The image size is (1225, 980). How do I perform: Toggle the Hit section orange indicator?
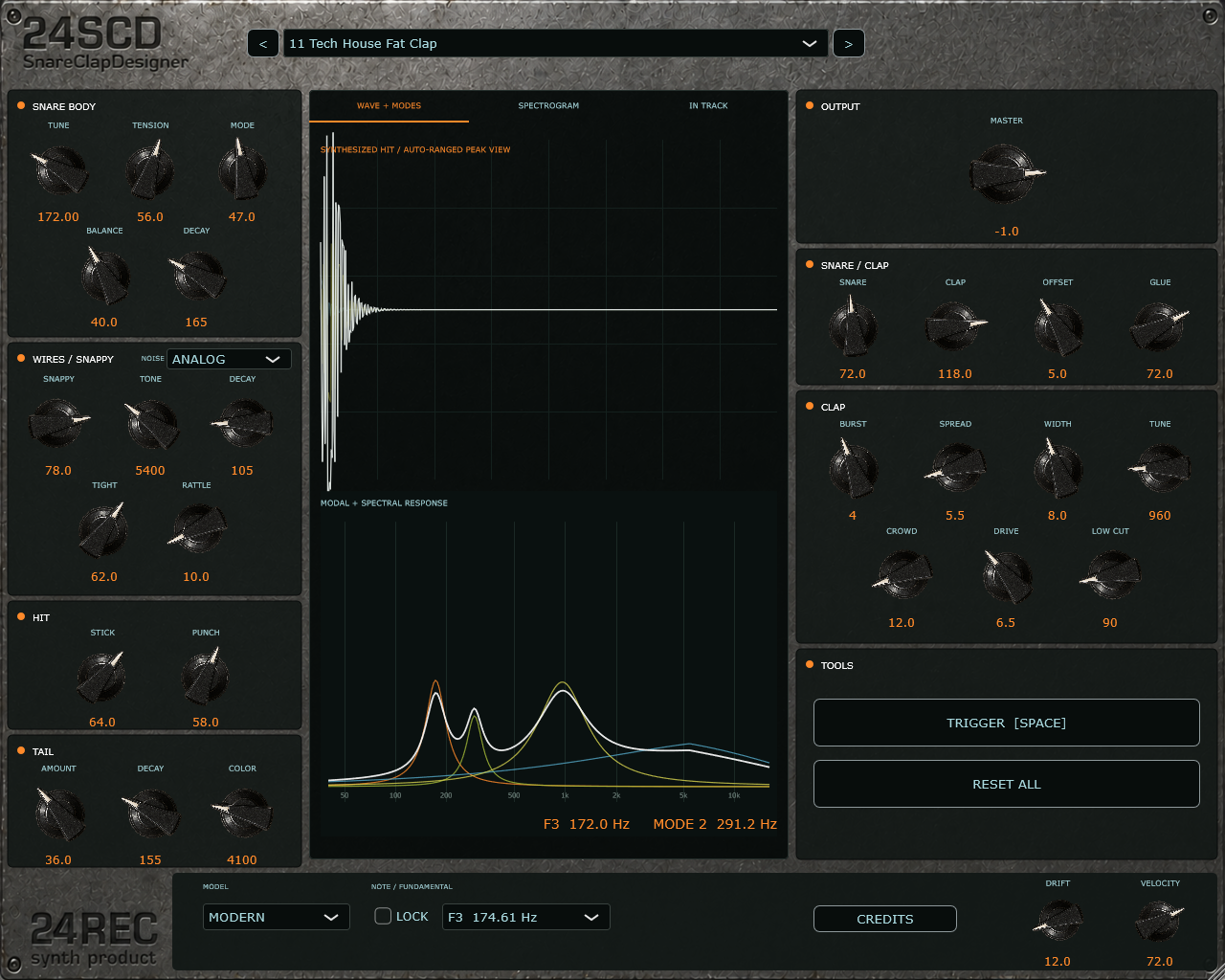tap(21, 616)
